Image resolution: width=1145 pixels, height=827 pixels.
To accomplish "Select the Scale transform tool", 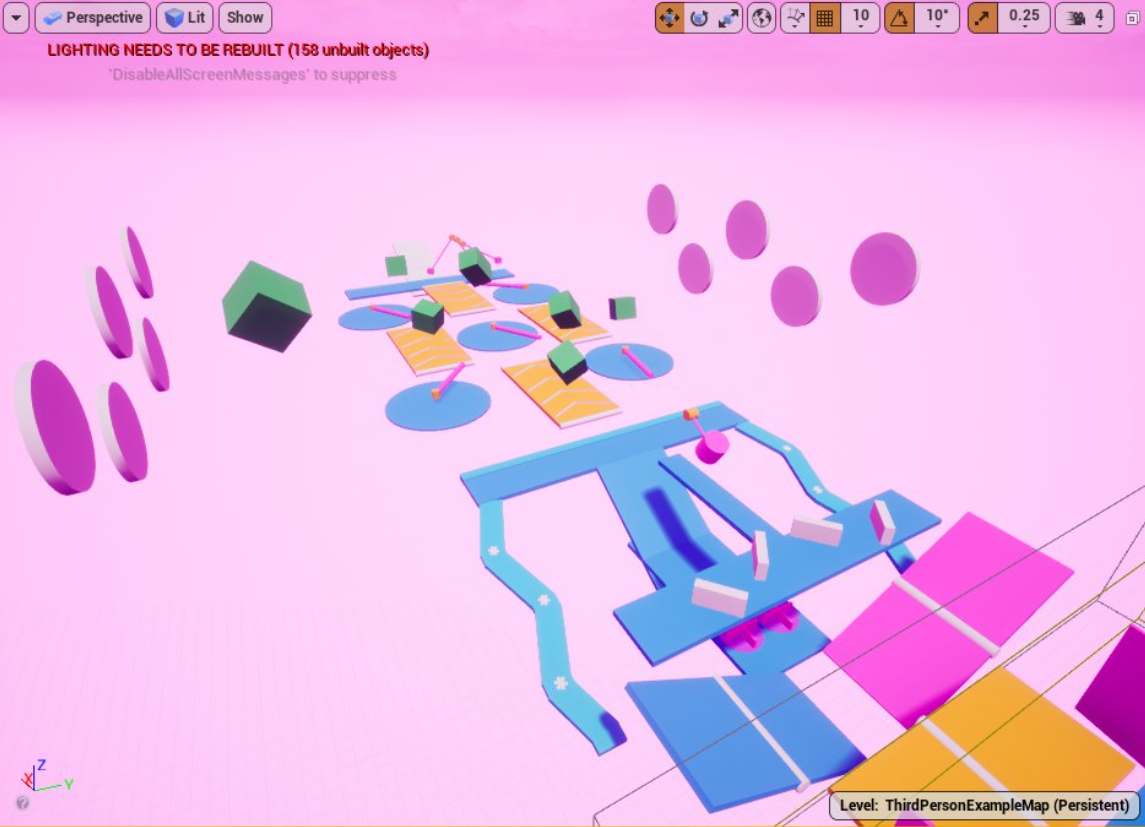I will tap(728, 18).
